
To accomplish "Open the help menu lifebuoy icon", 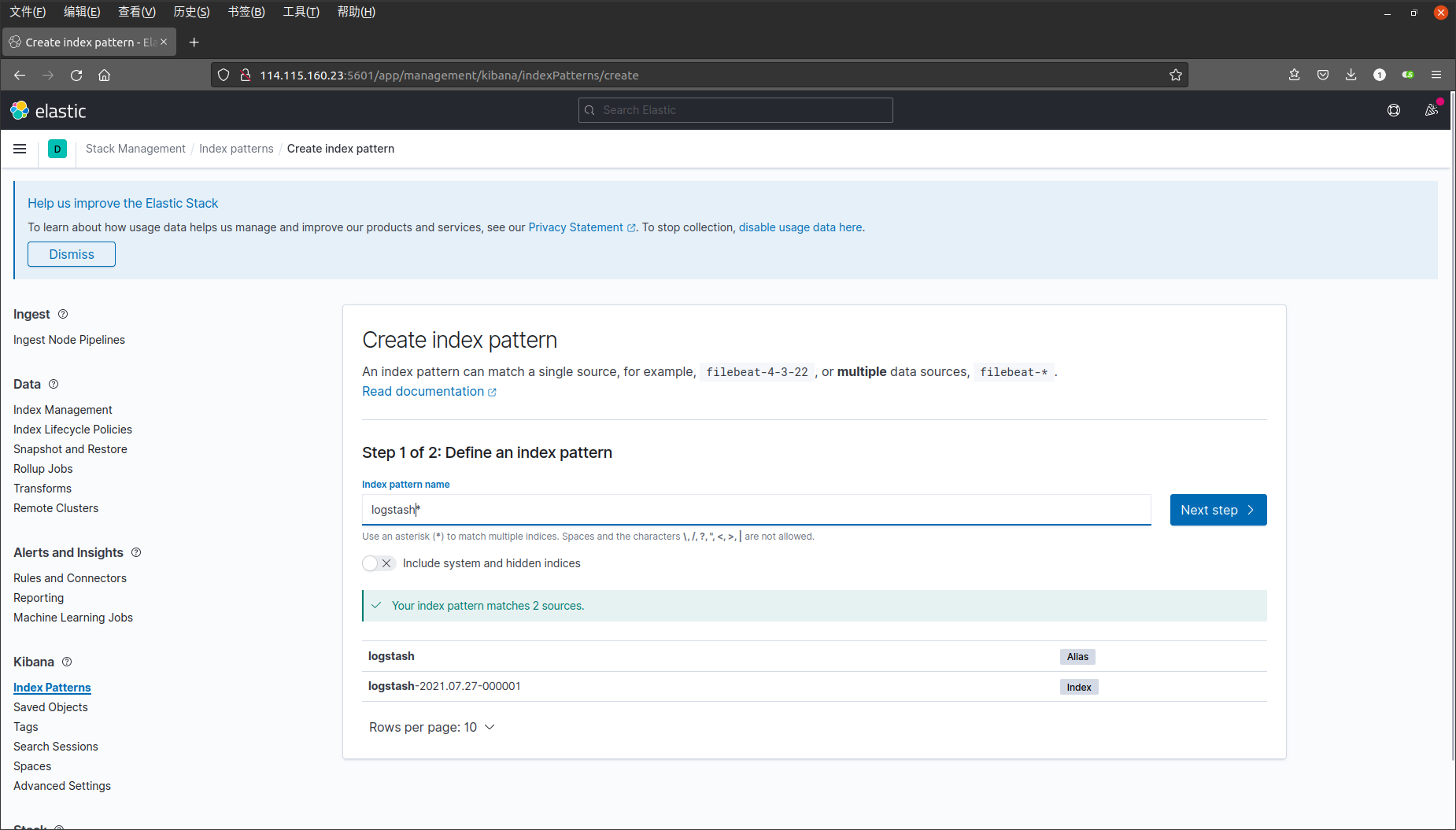I will click(x=1394, y=110).
